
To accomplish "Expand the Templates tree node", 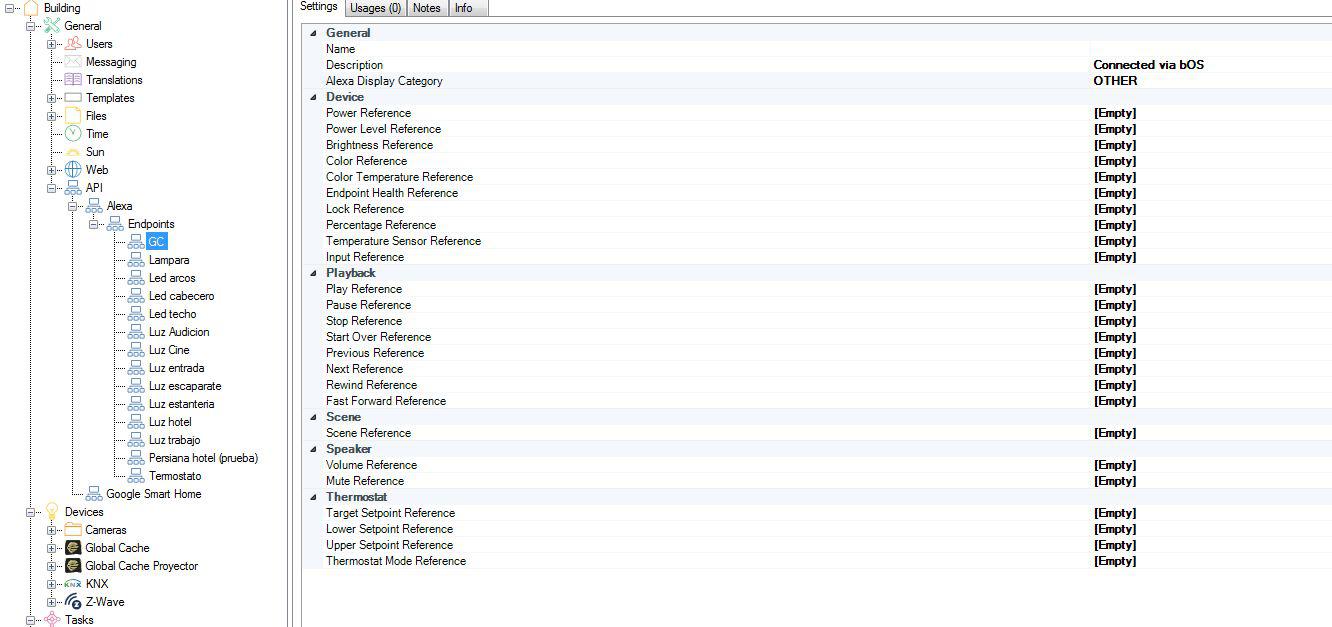I will [x=52, y=98].
